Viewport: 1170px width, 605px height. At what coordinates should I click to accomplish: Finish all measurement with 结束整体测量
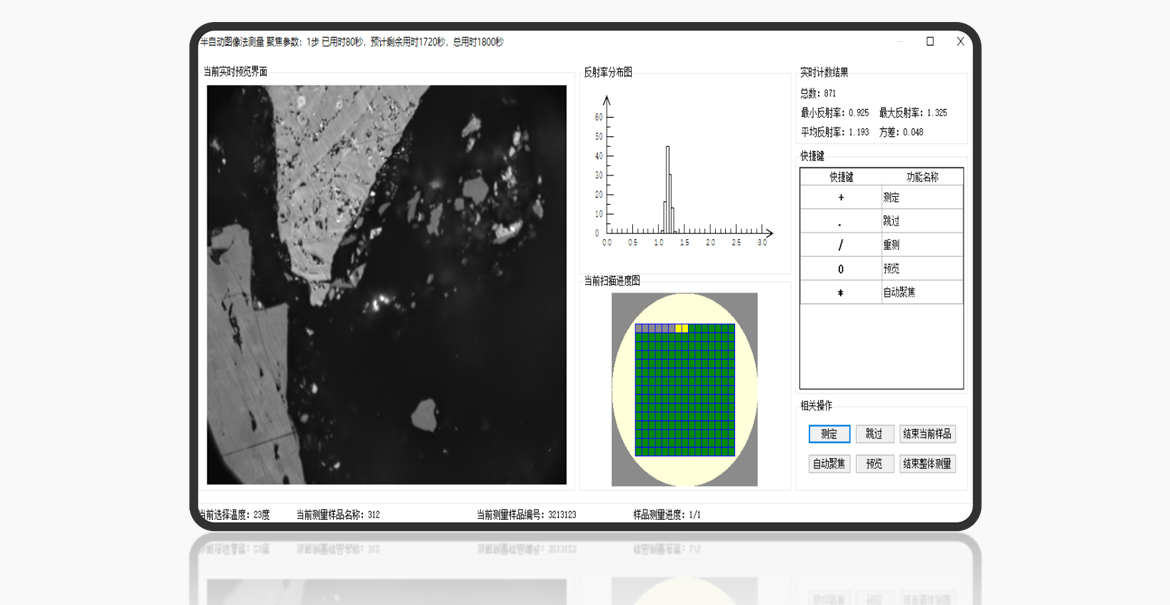coord(927,463)
